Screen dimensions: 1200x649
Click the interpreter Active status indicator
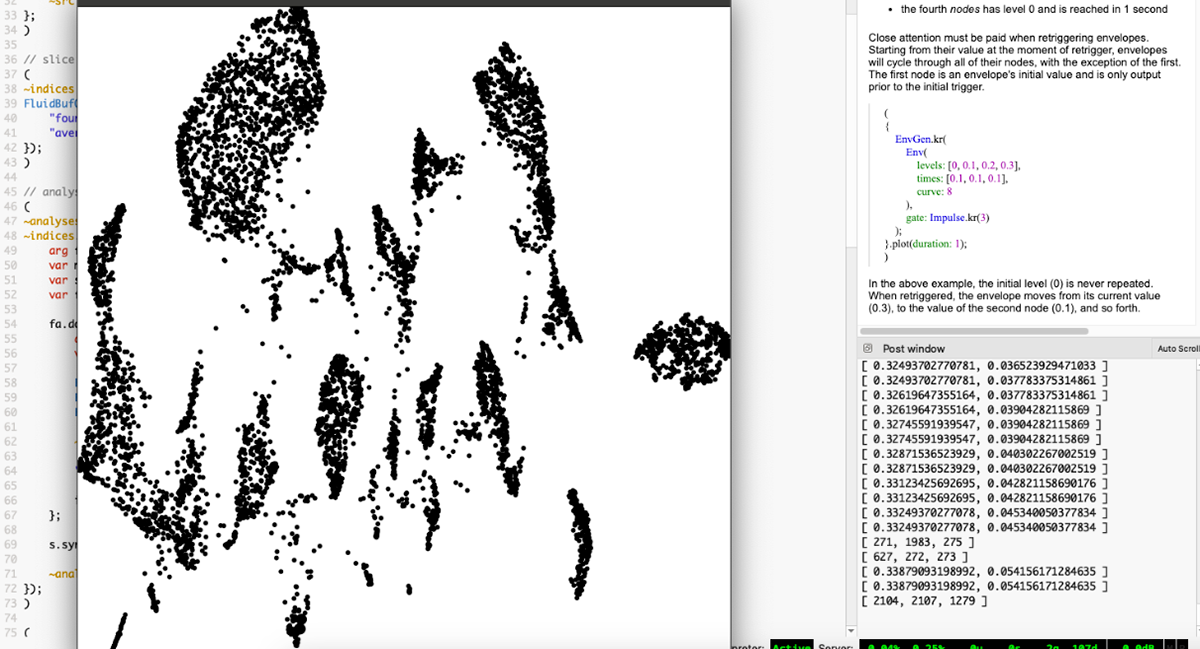coord(793,644)
